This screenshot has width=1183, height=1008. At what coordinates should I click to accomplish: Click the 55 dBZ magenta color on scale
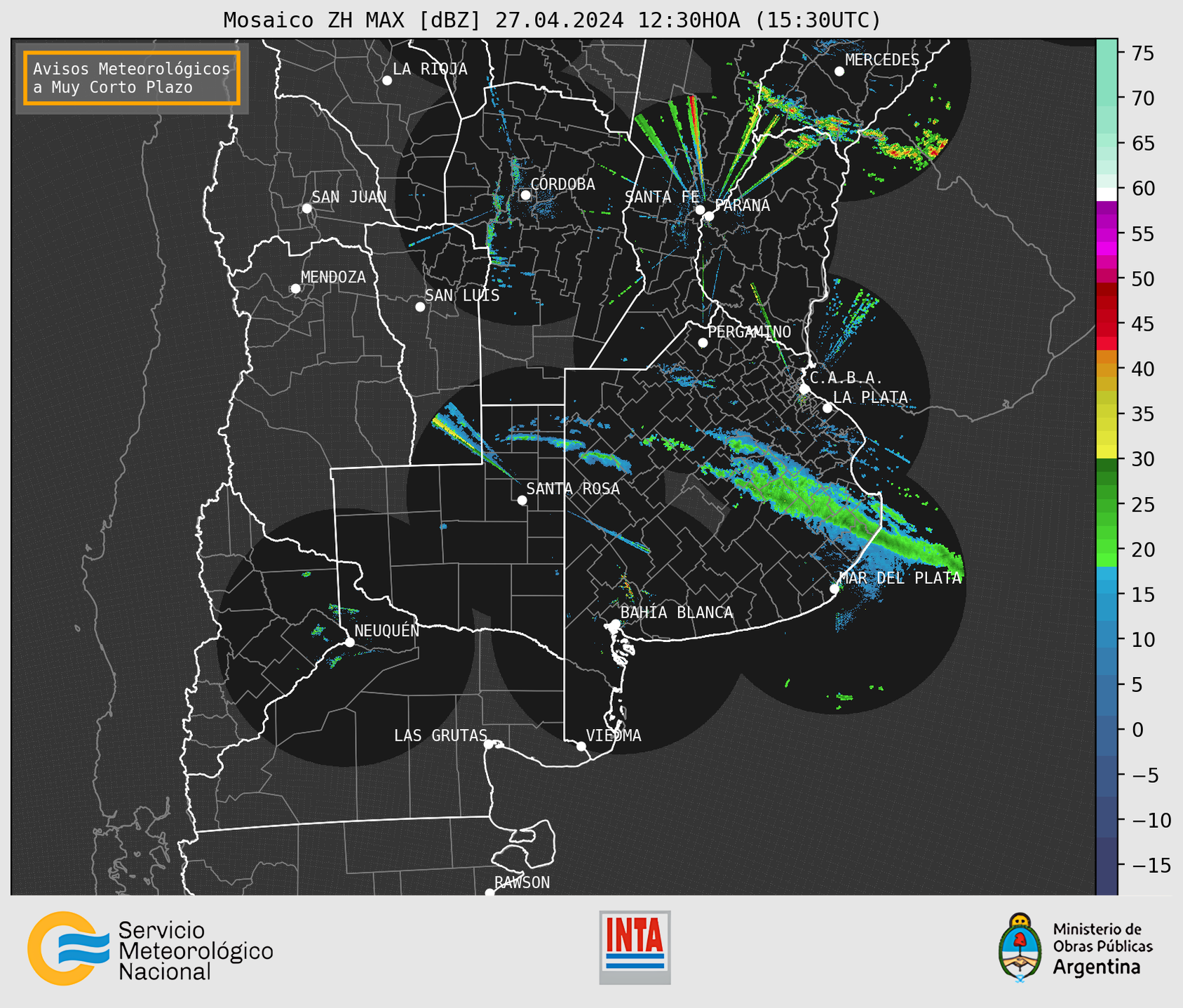point(1107,234)
